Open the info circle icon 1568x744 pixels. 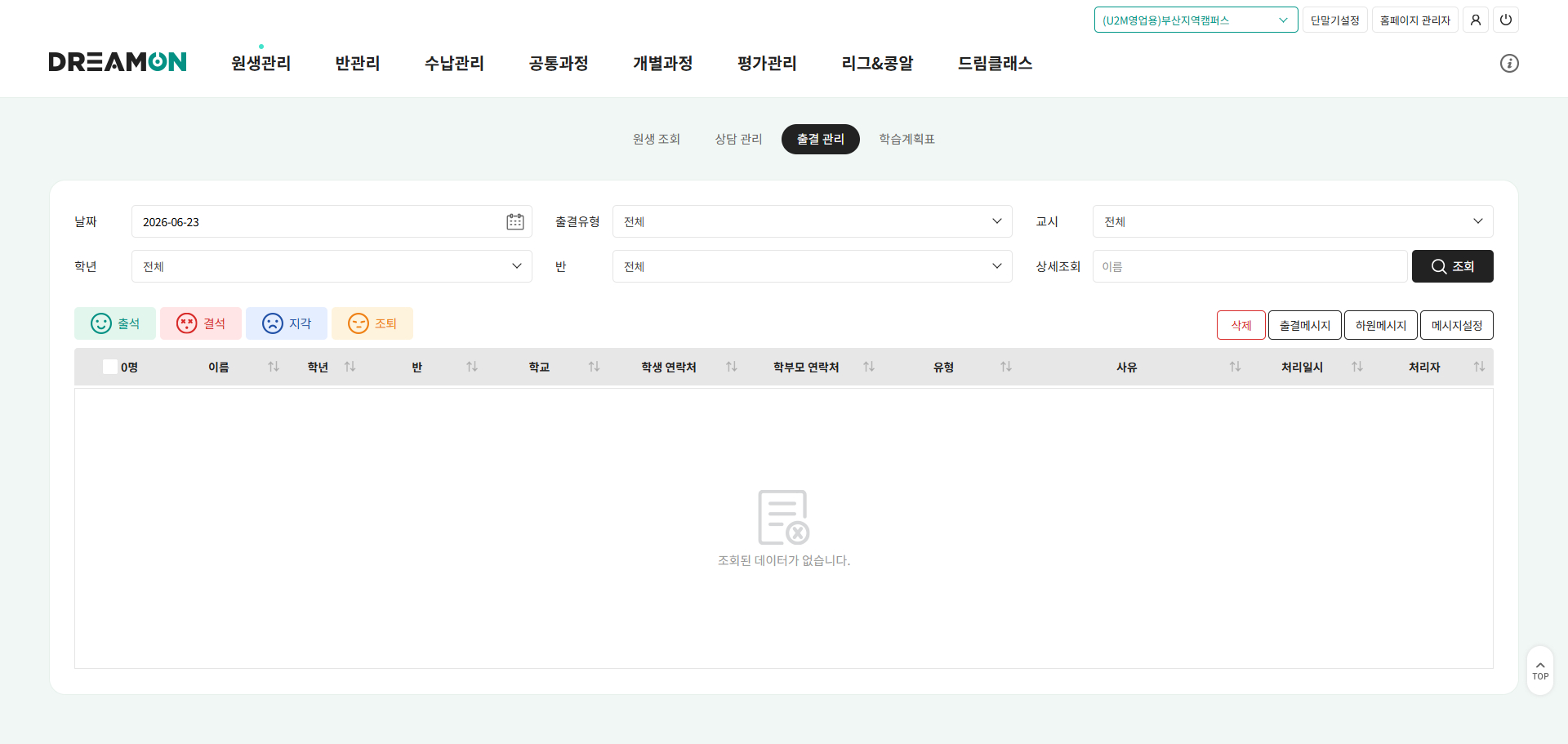(1509, 63)
